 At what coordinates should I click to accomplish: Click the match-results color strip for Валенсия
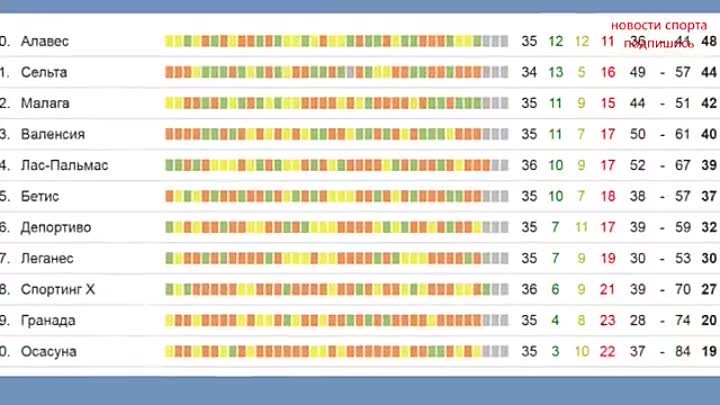pos(336,134)
